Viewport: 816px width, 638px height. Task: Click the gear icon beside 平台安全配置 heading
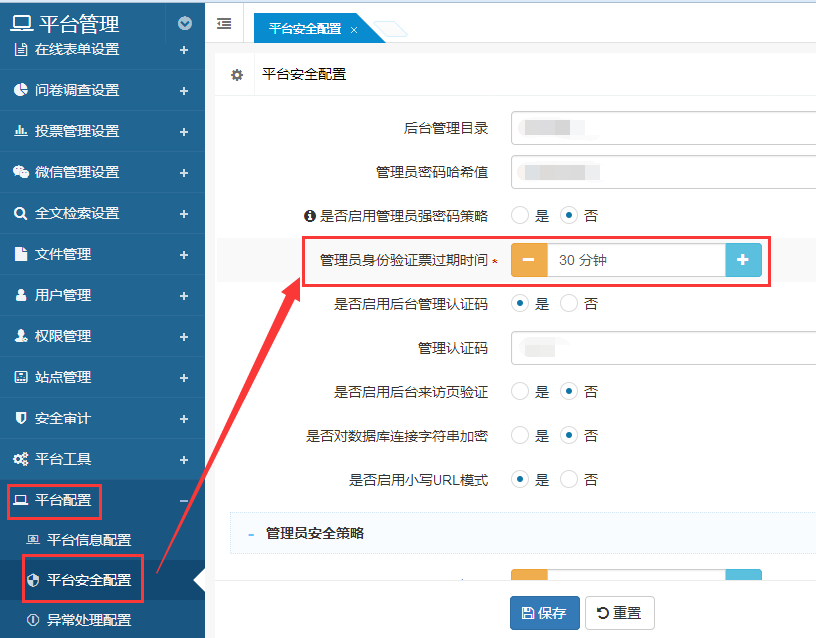point(237,75)
